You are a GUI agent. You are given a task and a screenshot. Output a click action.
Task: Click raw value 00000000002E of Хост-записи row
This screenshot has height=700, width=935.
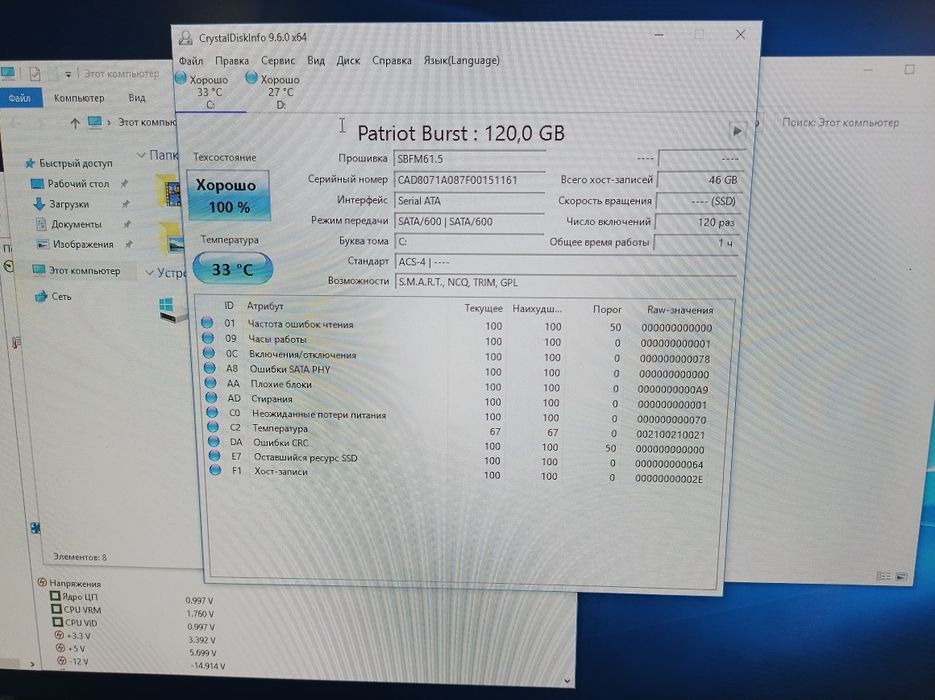pyautogui.click(x=669, y=479)
